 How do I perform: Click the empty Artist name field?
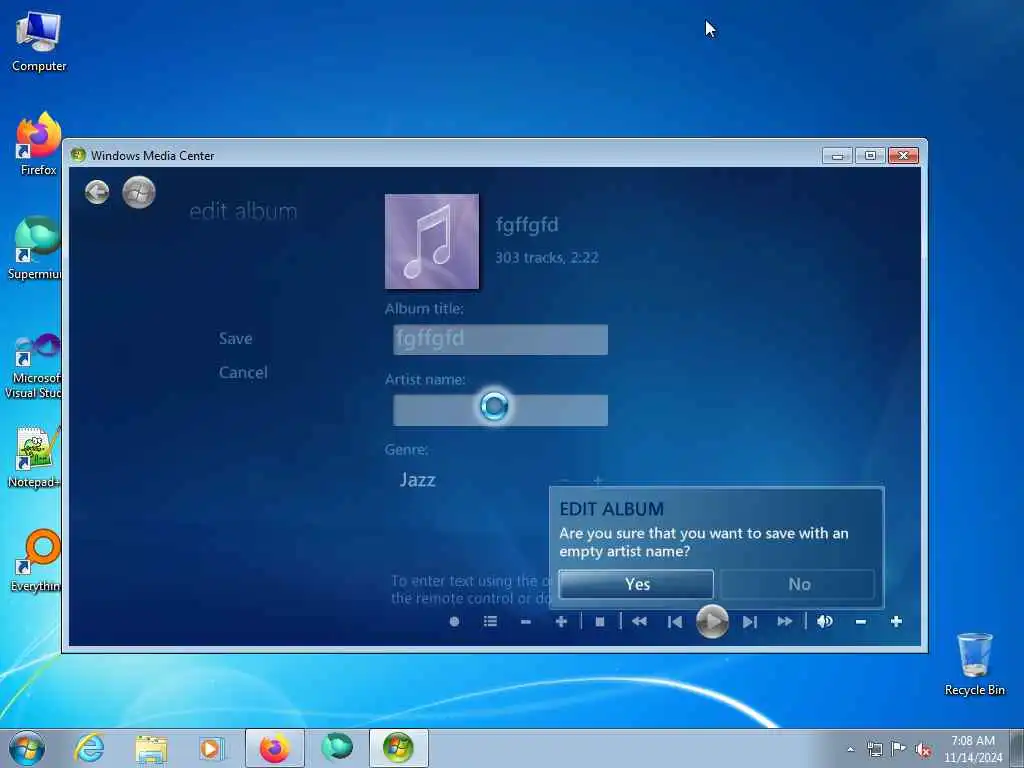click(500, 410)
